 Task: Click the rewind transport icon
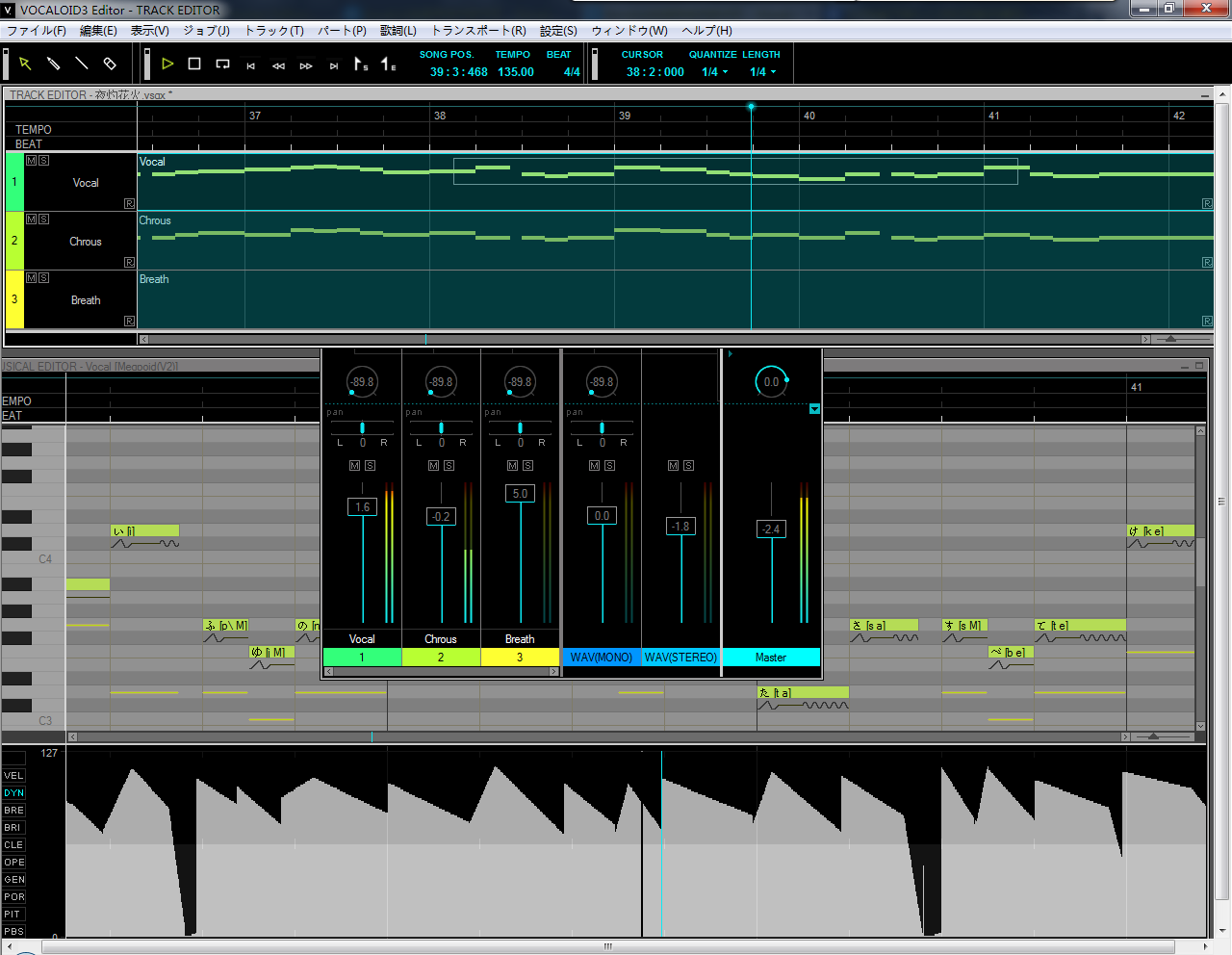pyautogui.click(x=279, y=65)
